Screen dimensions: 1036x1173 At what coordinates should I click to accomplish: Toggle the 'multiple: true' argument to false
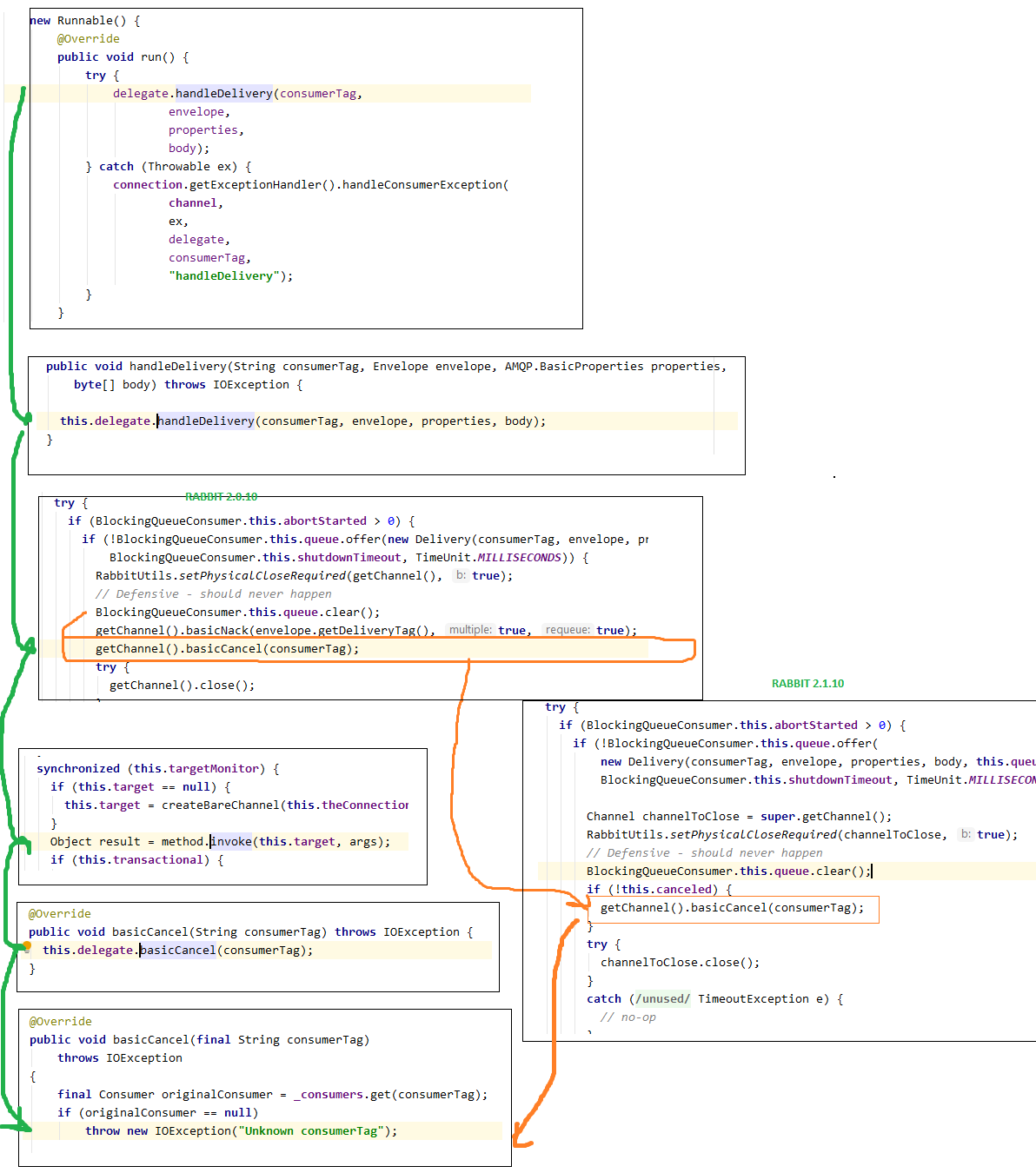coord(512,630)
